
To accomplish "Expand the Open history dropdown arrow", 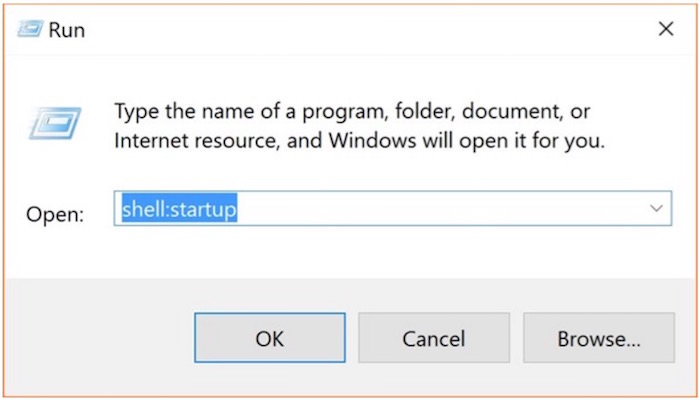I will tap(656, 209).
